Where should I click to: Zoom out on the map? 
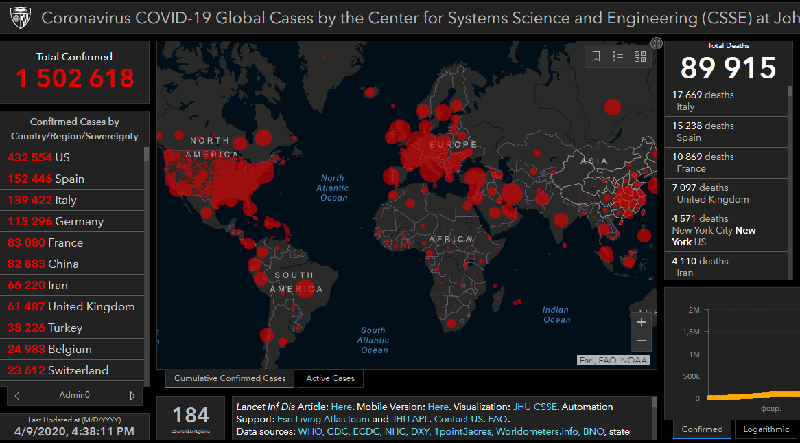[641, 342]
